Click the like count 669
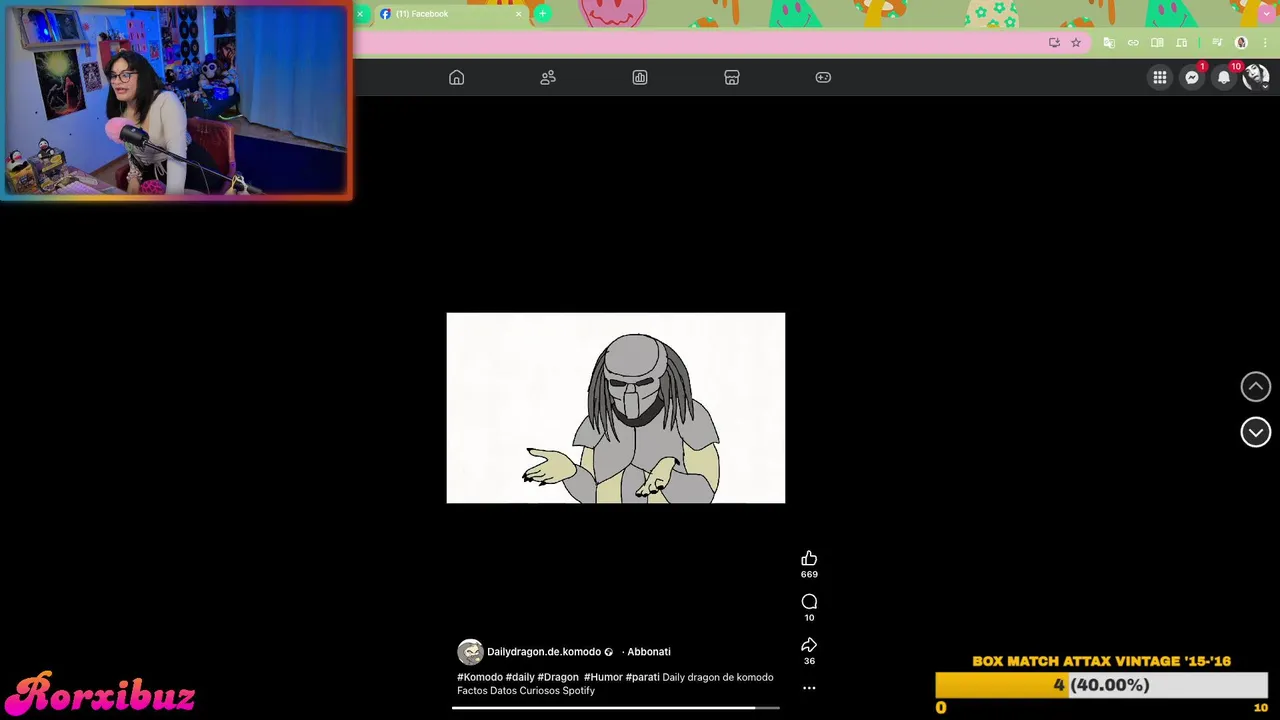Viewport: 1280px width, 720px height. (x=809, y=575)
